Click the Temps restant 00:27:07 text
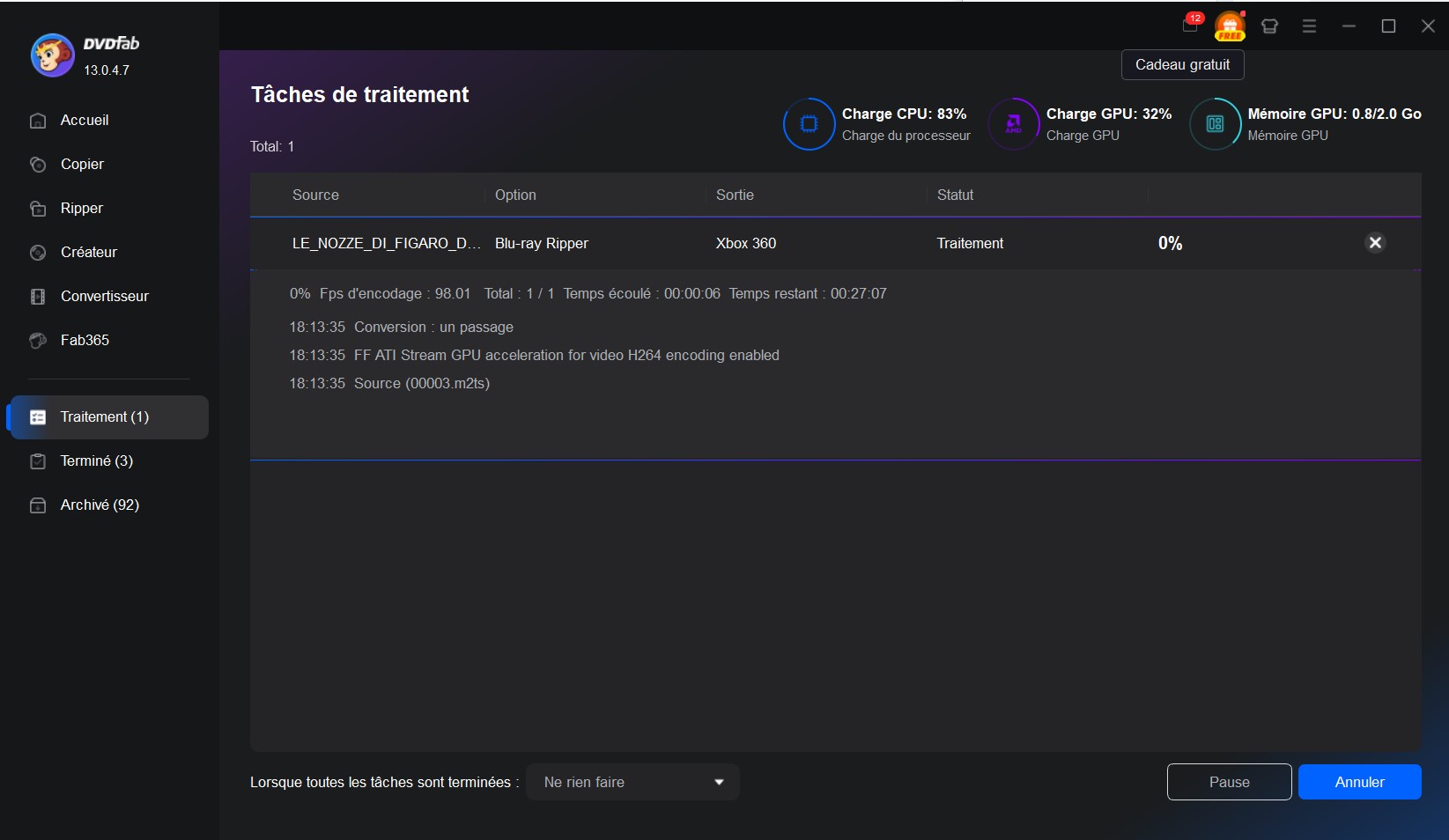 808,294
